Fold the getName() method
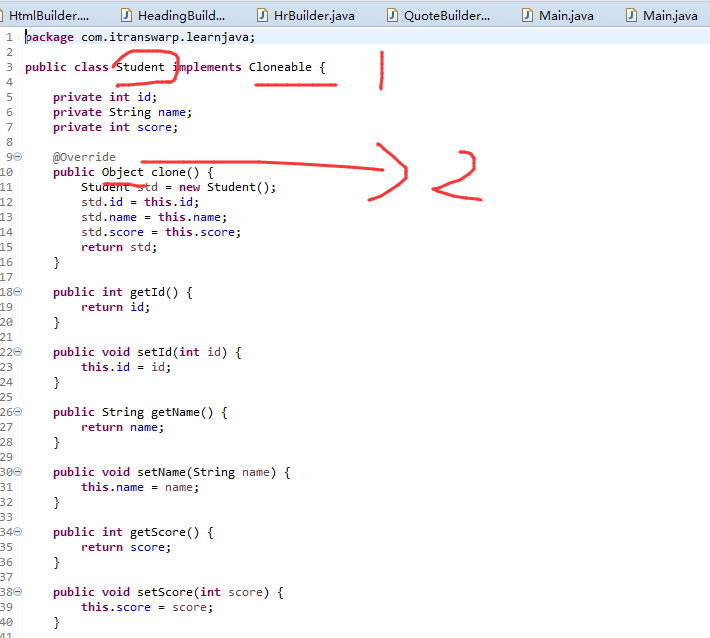710x638 pixels. click(17, 412)
